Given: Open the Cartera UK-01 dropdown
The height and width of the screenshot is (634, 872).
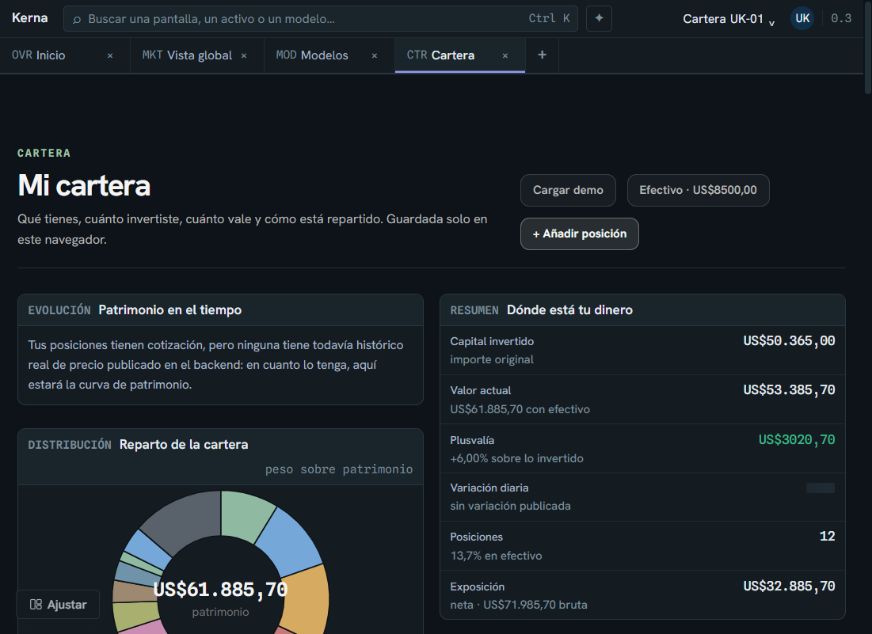Looking at the screenshot, I should tap(729, 19).
